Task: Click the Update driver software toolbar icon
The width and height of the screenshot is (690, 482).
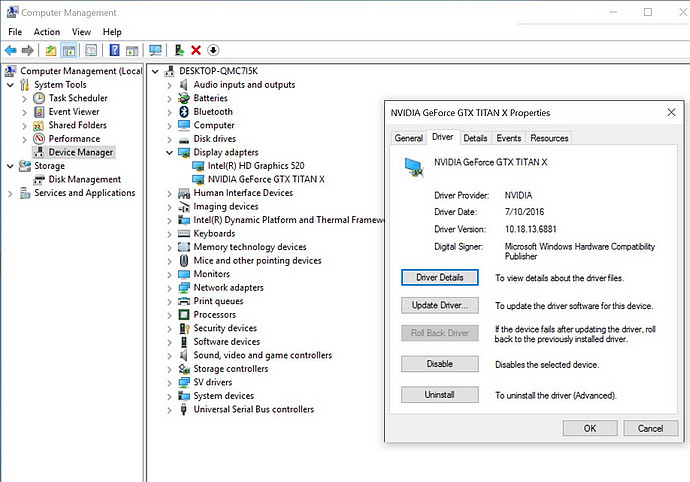Action: 179,51
